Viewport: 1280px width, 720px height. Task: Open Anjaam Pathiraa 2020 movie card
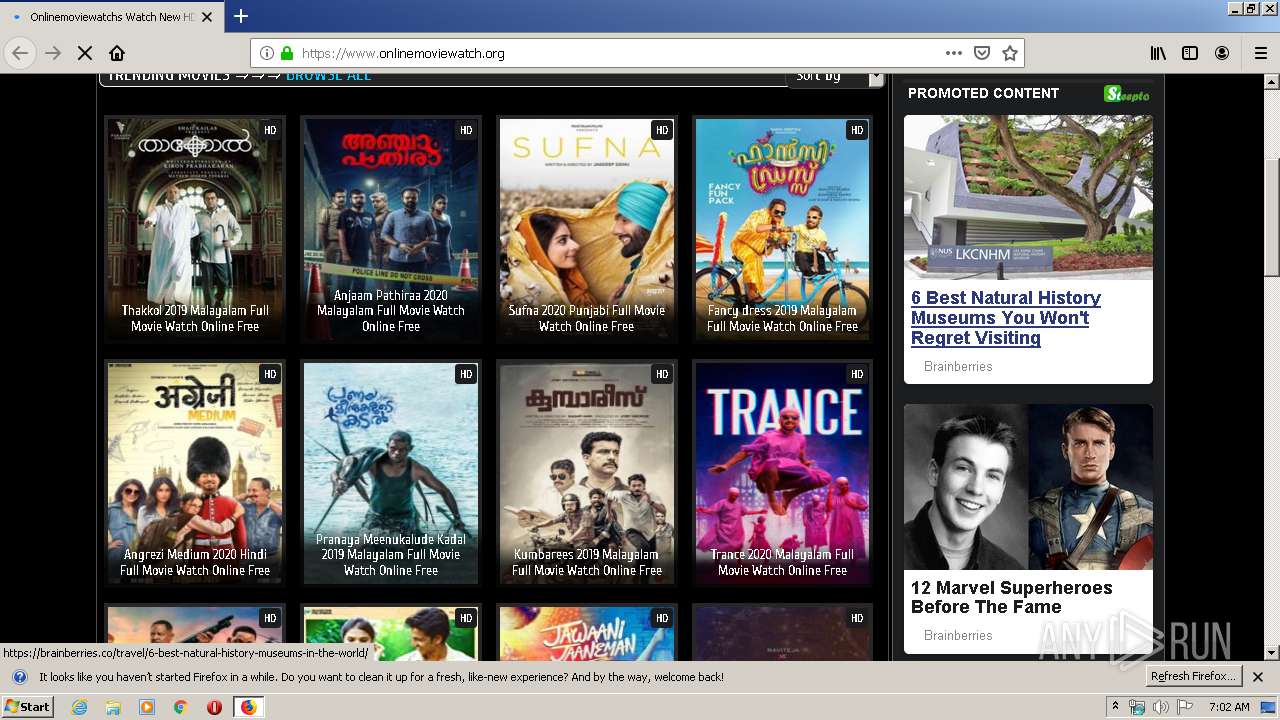391,229
